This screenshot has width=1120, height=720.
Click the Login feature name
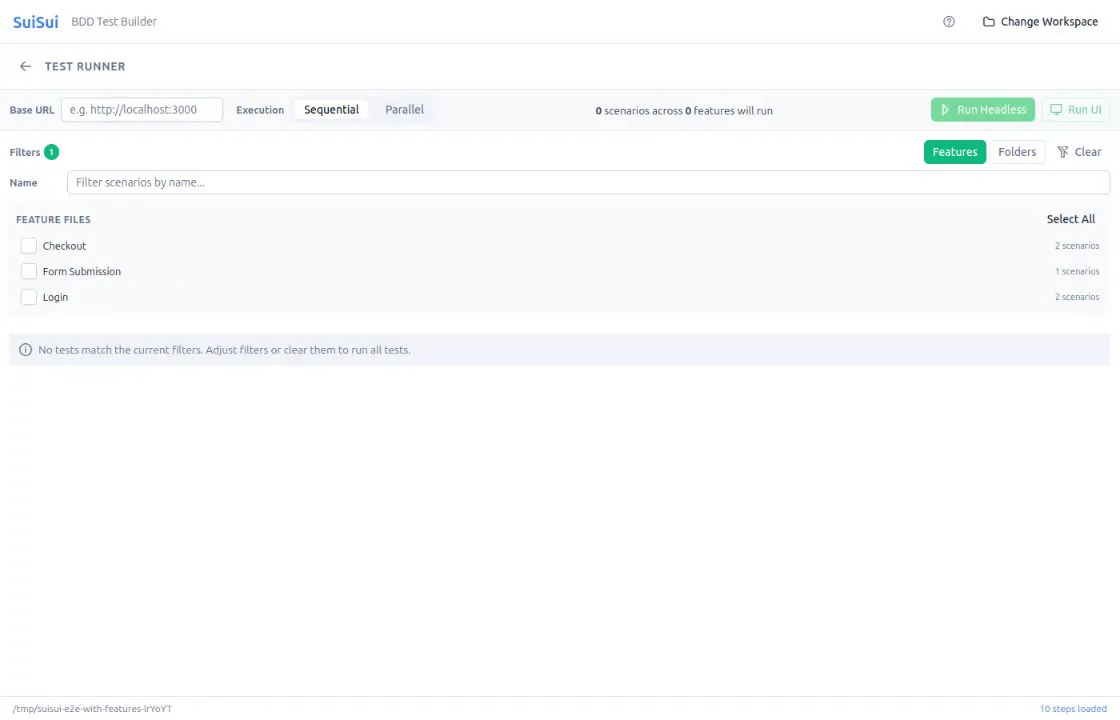tap(56, 297)
